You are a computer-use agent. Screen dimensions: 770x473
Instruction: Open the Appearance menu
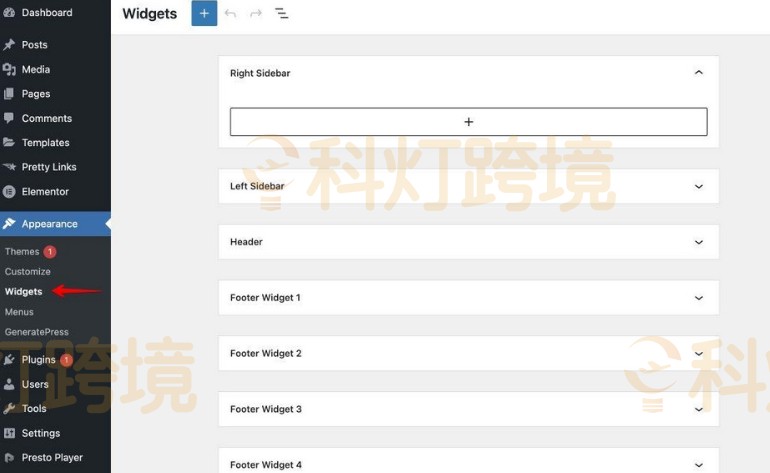click(x=49, y=224)
